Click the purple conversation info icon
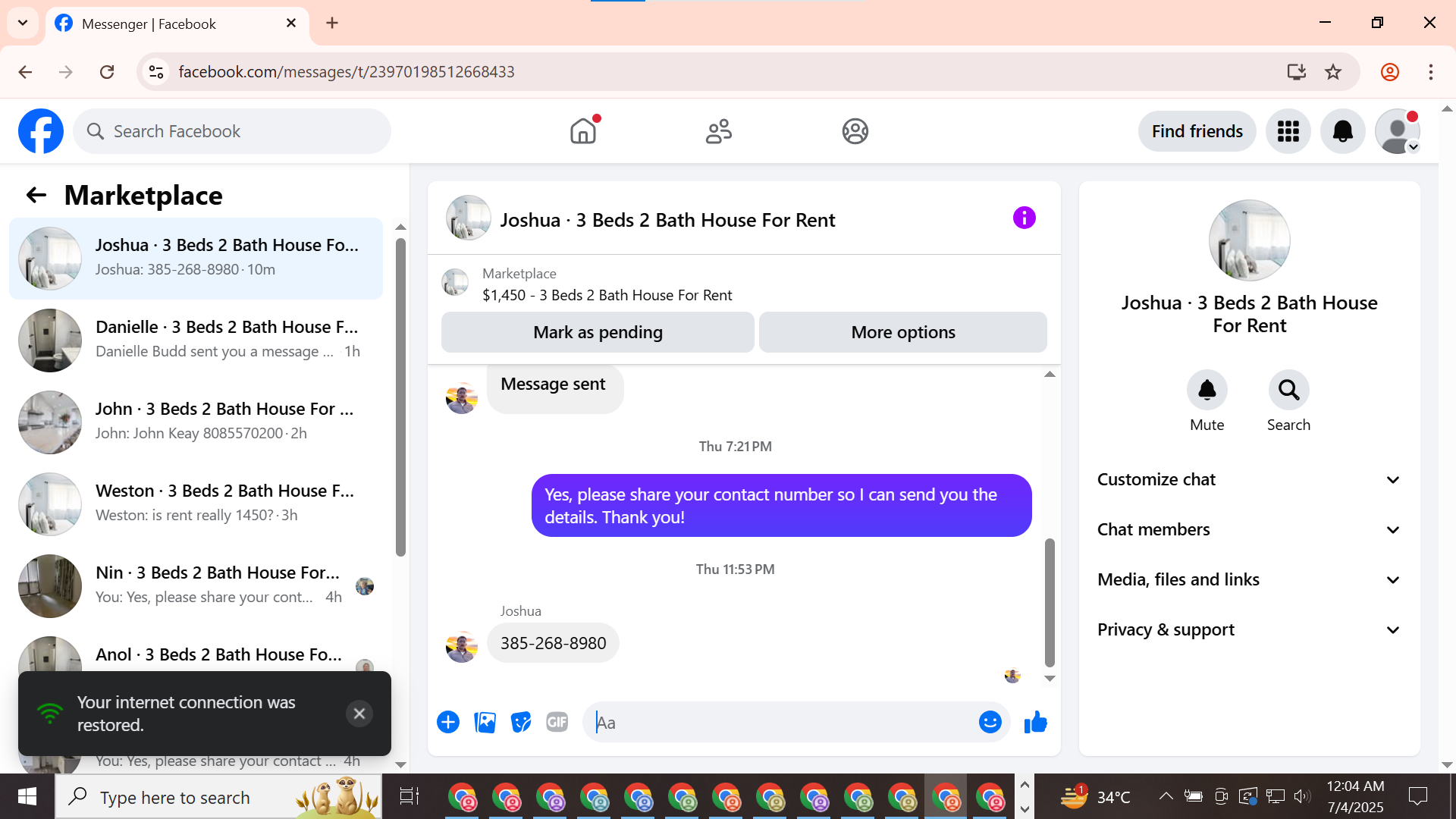 click(1024, 218)
